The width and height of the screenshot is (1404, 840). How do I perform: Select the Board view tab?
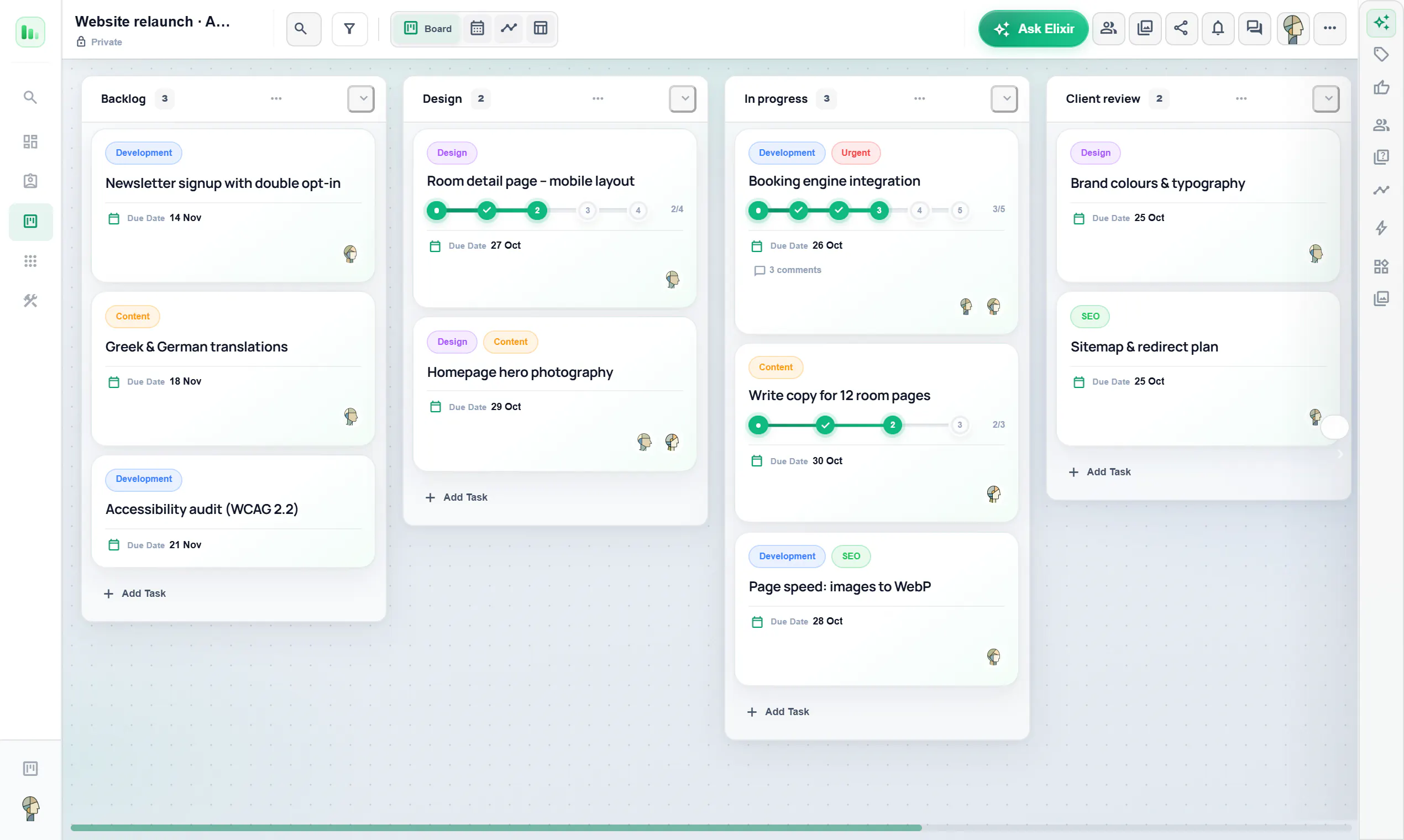[x=428, y=28]
